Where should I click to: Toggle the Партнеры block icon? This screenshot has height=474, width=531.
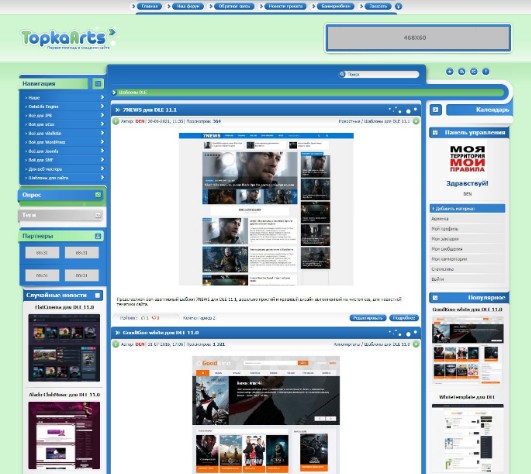pyautogui.click(x=98, y=236)
